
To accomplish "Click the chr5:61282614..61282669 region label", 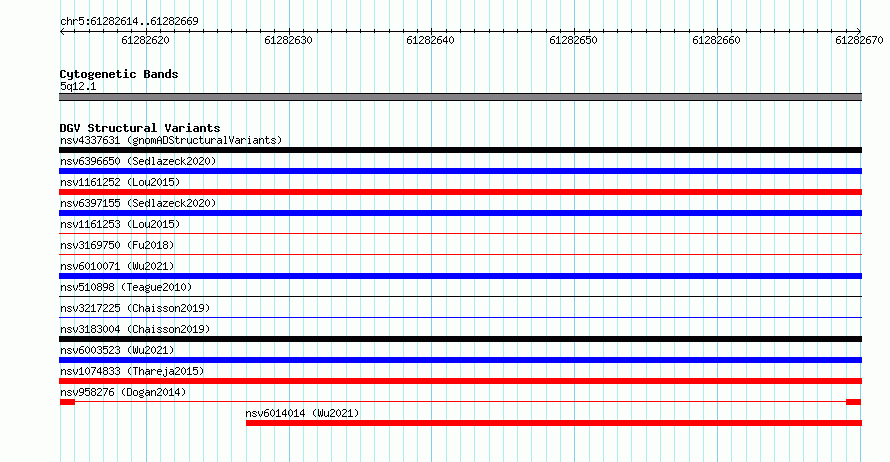I will click(x=129, y=21).
